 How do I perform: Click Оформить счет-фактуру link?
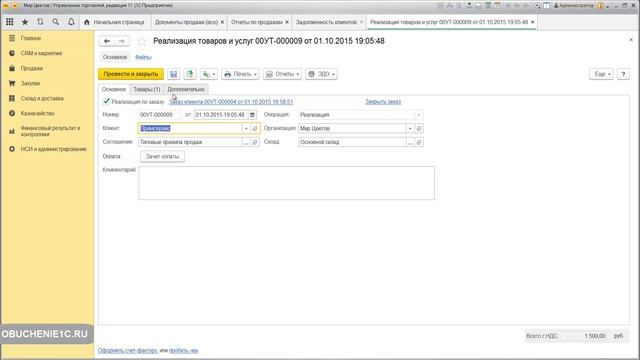(127, 351)
